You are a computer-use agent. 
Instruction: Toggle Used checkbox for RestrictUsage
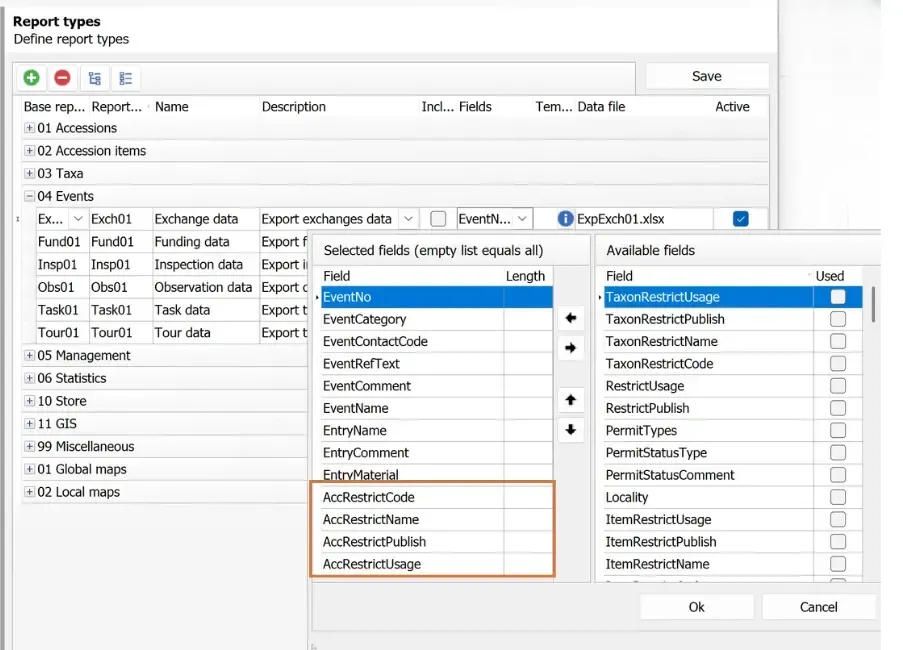click(x=838, y=386)
